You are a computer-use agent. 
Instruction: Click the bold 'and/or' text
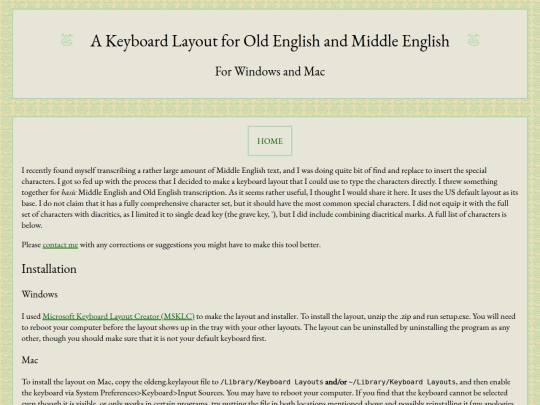pyautogui.click(x=336, y=382)
